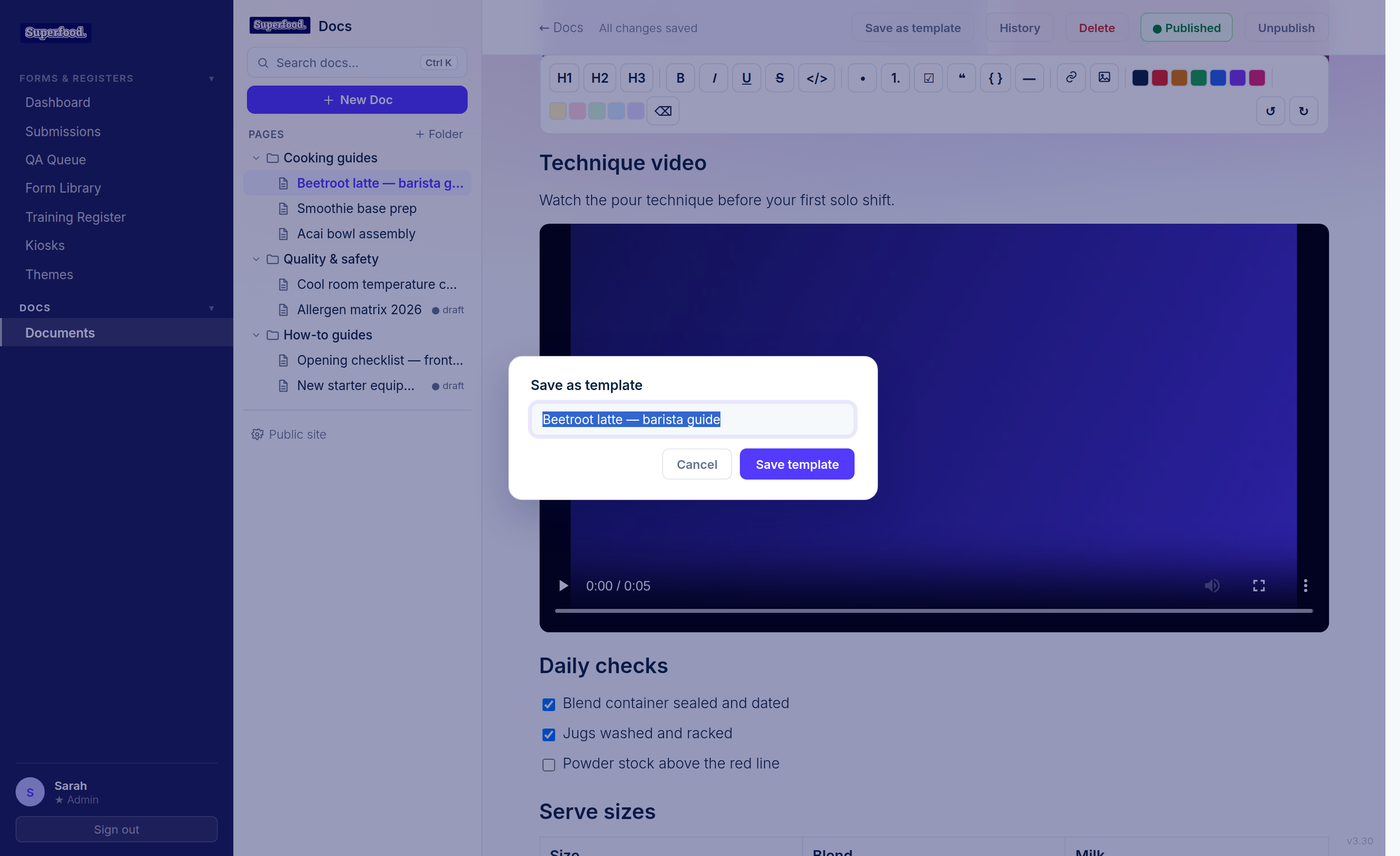Viewport: 1400px width, 856px height.
Task: Select the green text color swatch
Action: 1198,78
